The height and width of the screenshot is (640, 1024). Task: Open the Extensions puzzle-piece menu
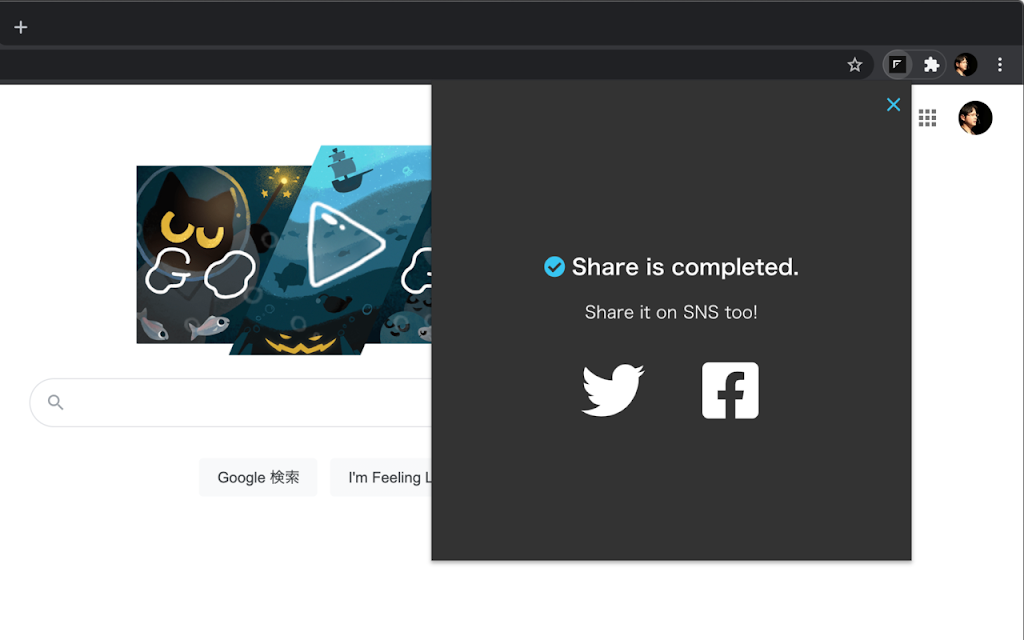931,65
